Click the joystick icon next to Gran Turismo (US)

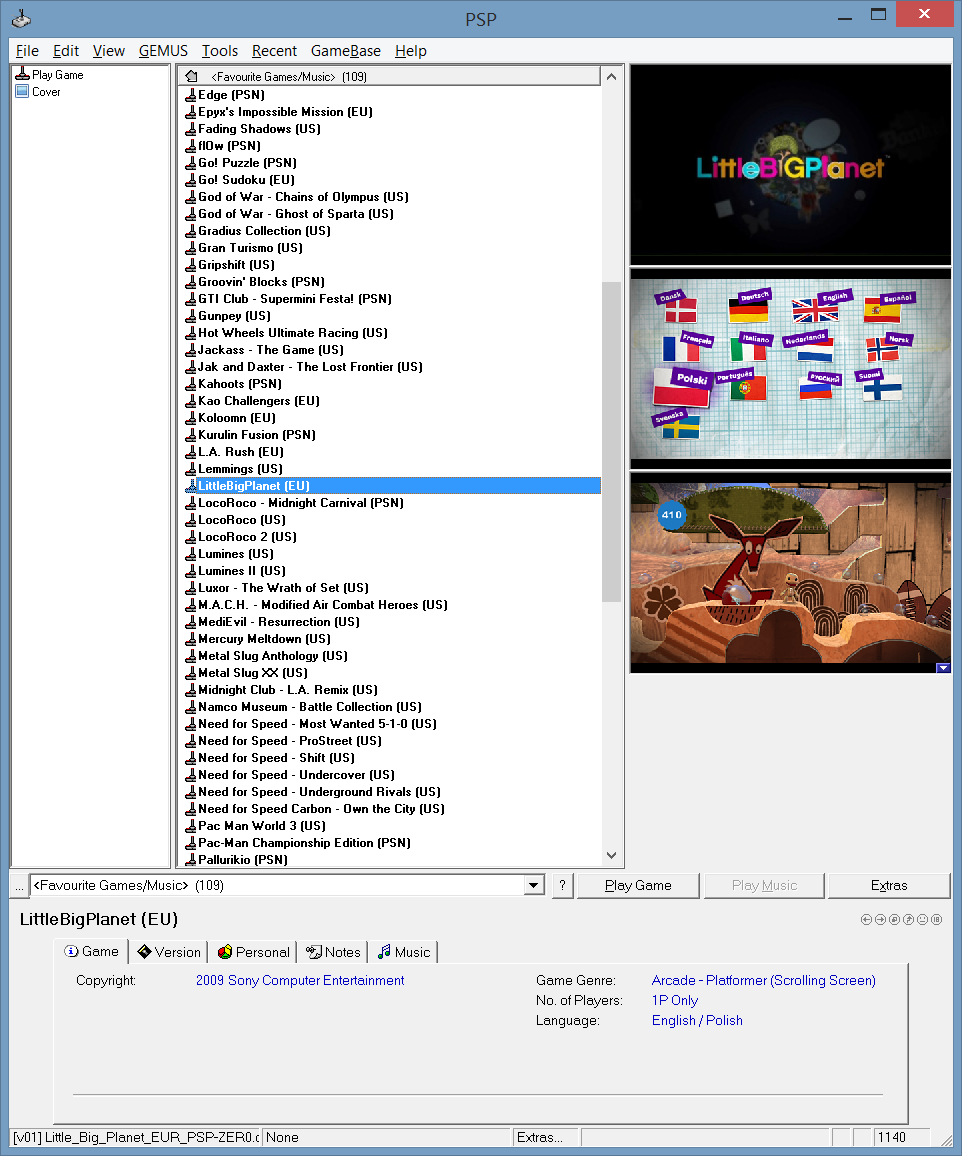pos(190,248)
